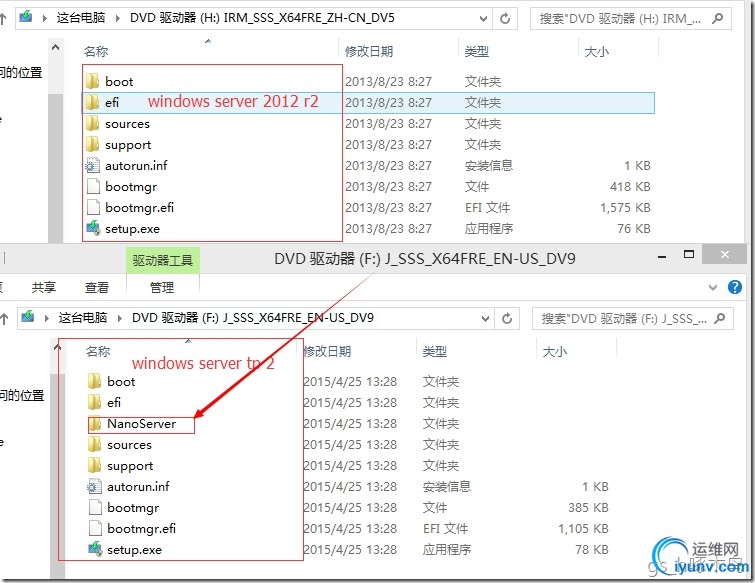Select bootmgr file icon in H: drive window
755x583 pixels.
coord(92,186)
